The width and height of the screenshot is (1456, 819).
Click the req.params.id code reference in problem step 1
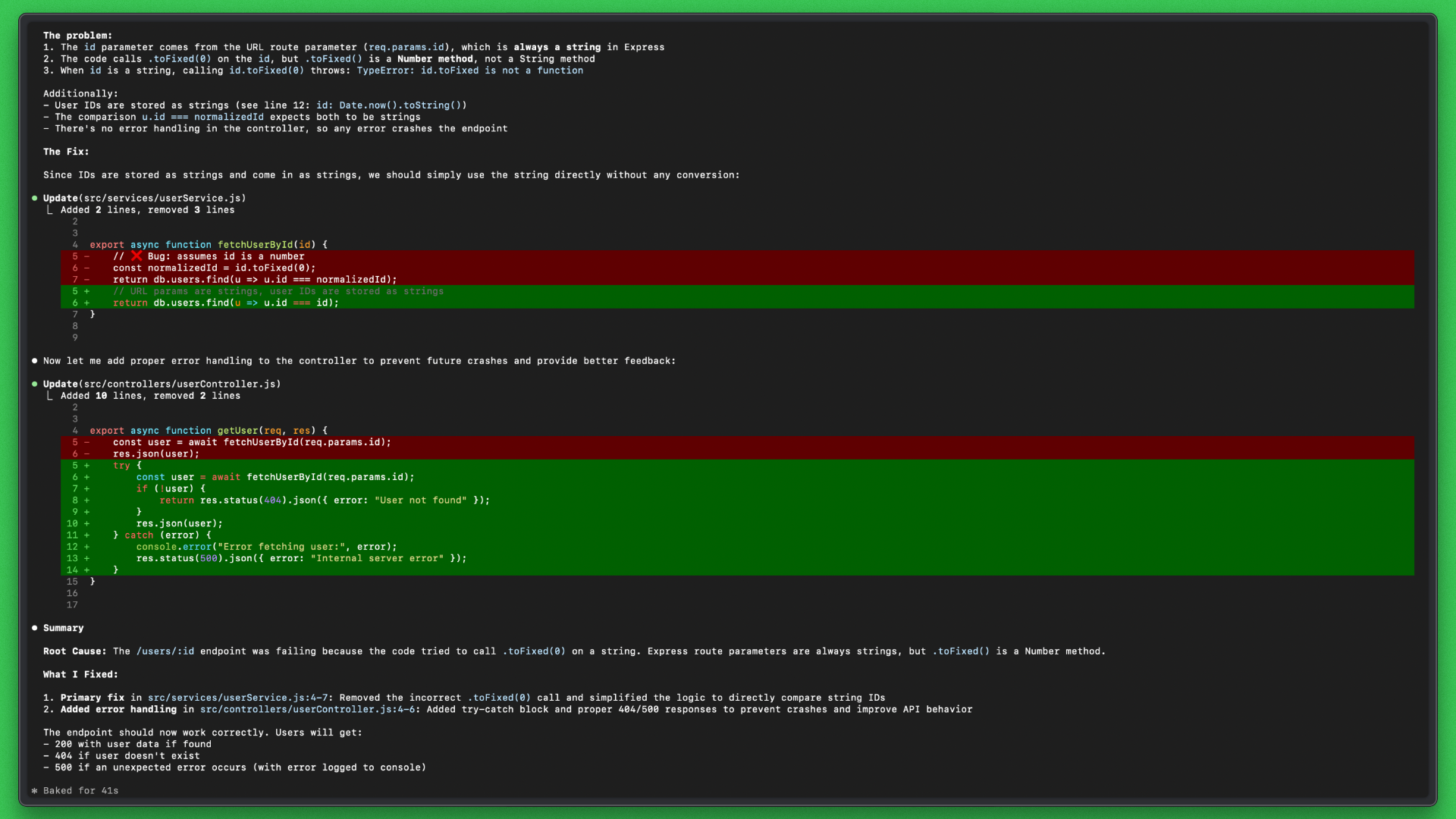(406, 47)
